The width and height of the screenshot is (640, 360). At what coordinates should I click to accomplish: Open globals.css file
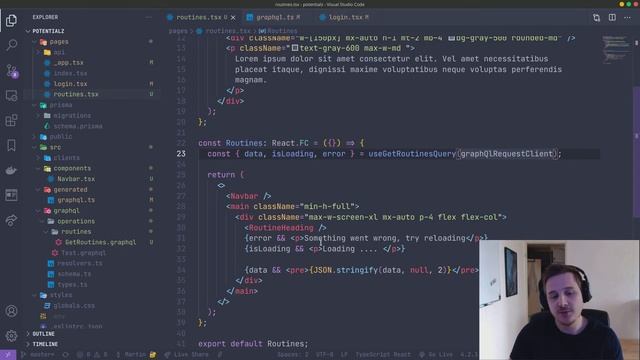(74, 306)
